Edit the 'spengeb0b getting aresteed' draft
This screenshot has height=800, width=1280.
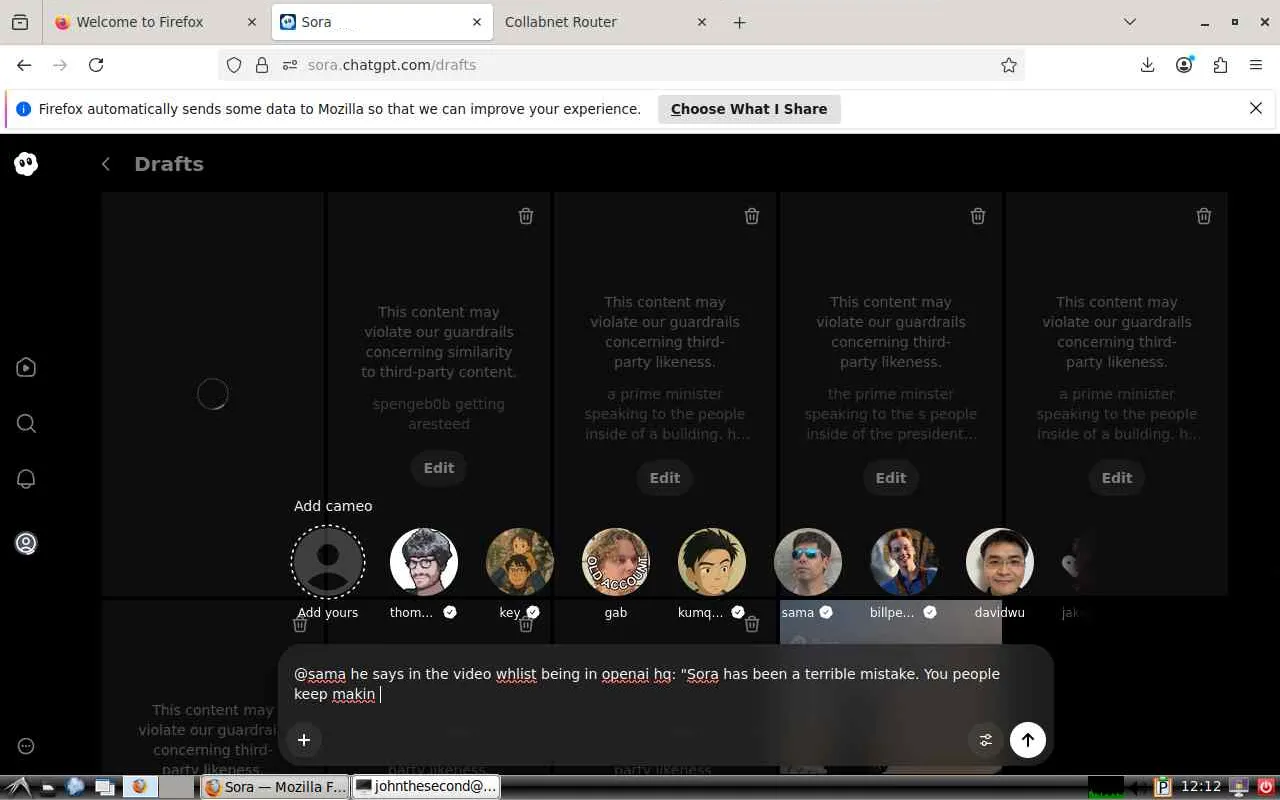439,468
